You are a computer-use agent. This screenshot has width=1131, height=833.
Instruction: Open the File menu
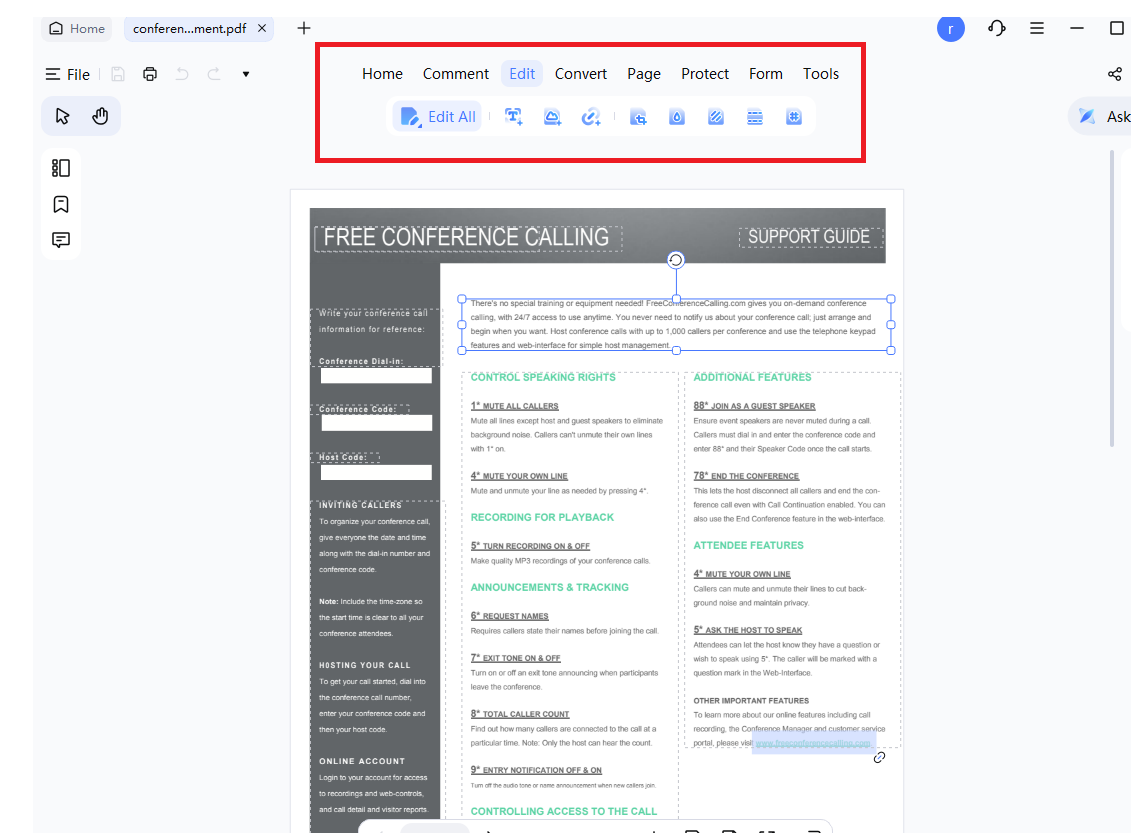[68, 74]
